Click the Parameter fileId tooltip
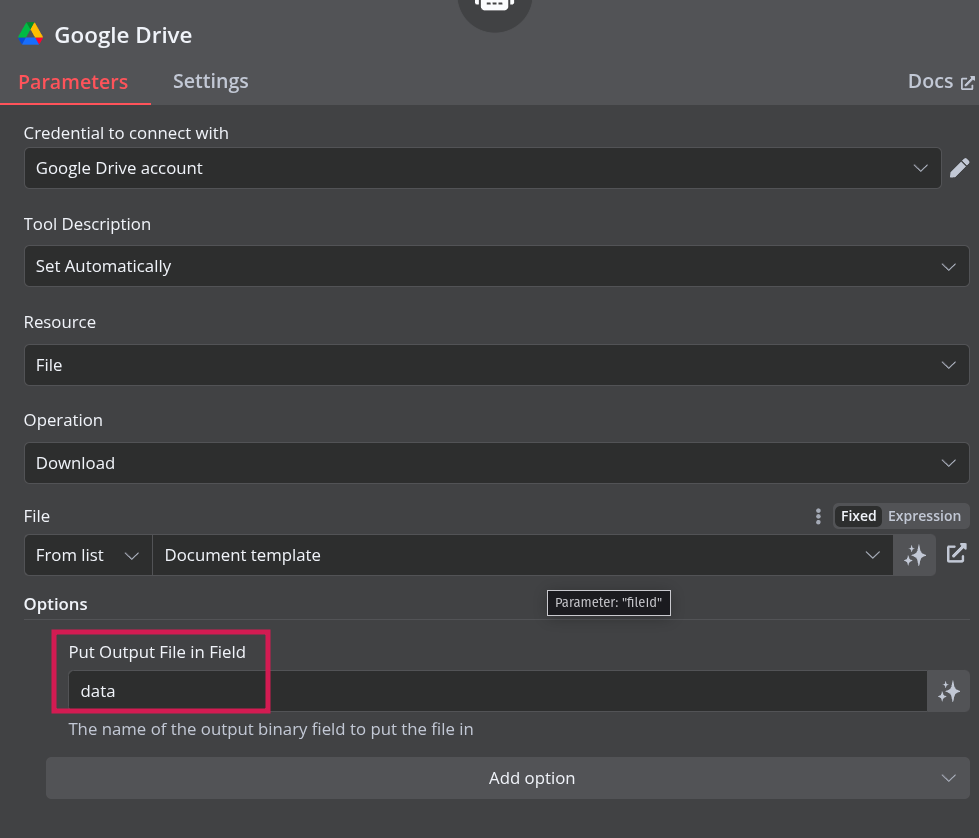 point(609,603)
